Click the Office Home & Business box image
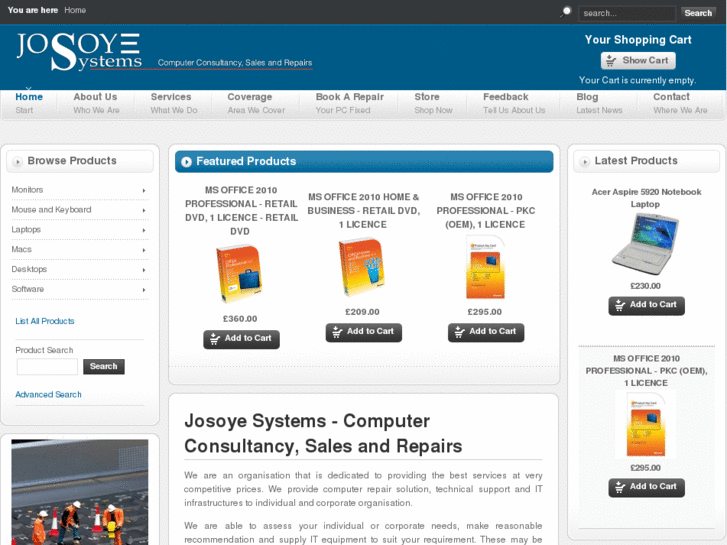 click(x=363, y=267)
